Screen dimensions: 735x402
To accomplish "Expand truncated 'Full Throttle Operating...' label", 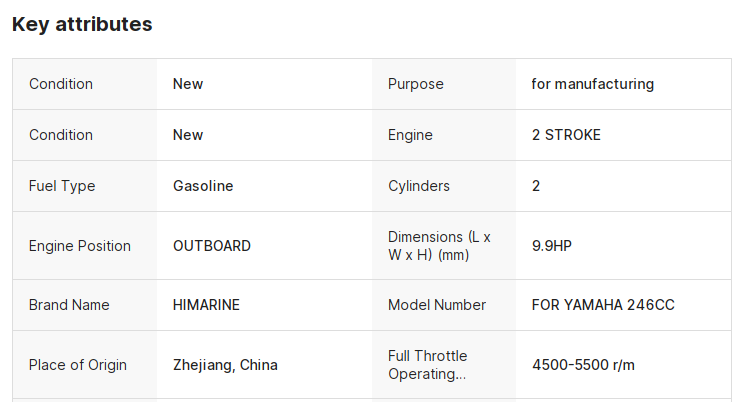I will [428, 365].
